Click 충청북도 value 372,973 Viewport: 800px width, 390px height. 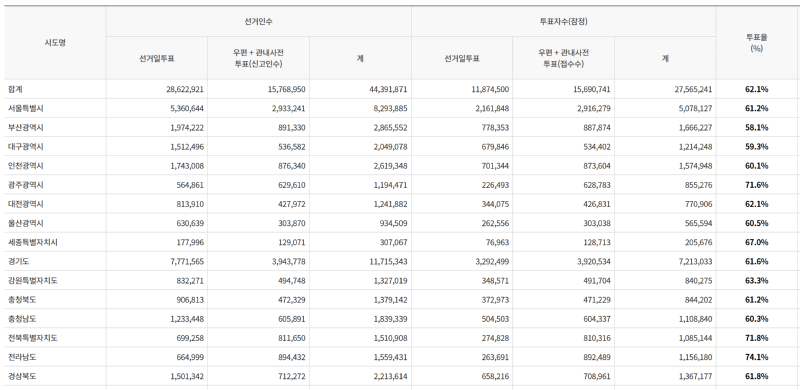click(x=495, y=300)
